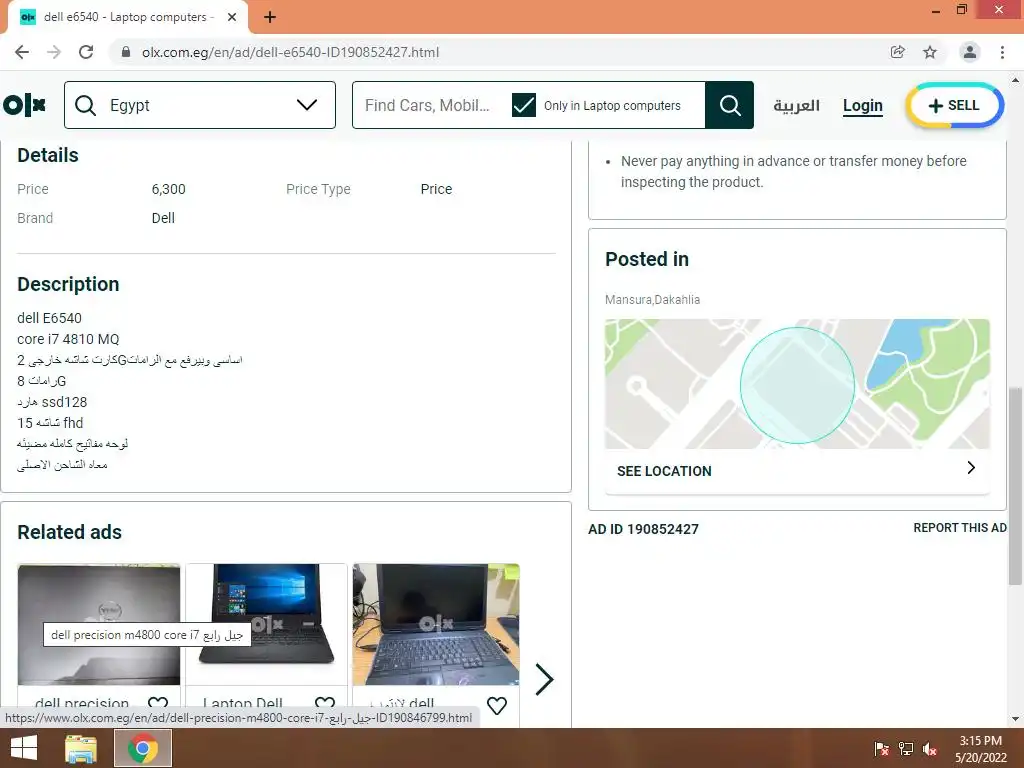
Task: Click the description line dell E6540
Action: [49, 318]
